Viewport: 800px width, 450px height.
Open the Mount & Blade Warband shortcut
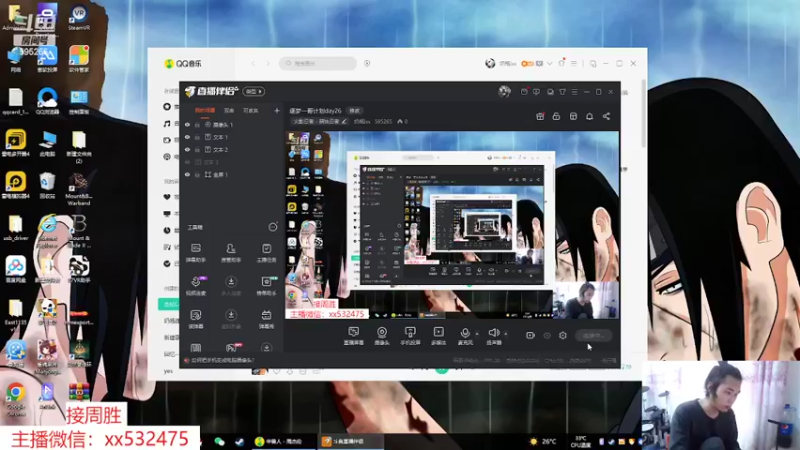[x=79, y=189]
